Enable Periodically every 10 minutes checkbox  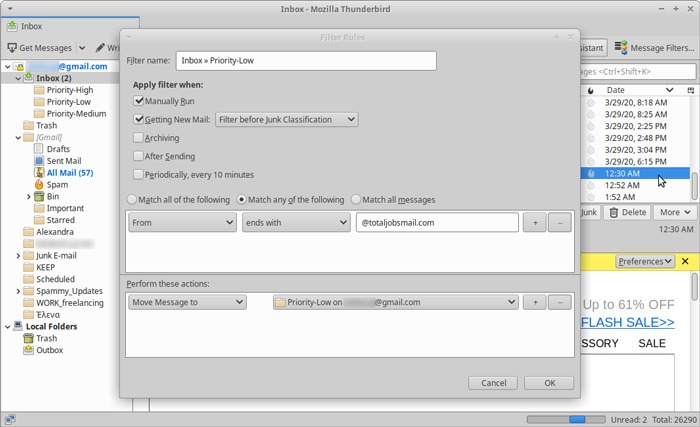138,174
